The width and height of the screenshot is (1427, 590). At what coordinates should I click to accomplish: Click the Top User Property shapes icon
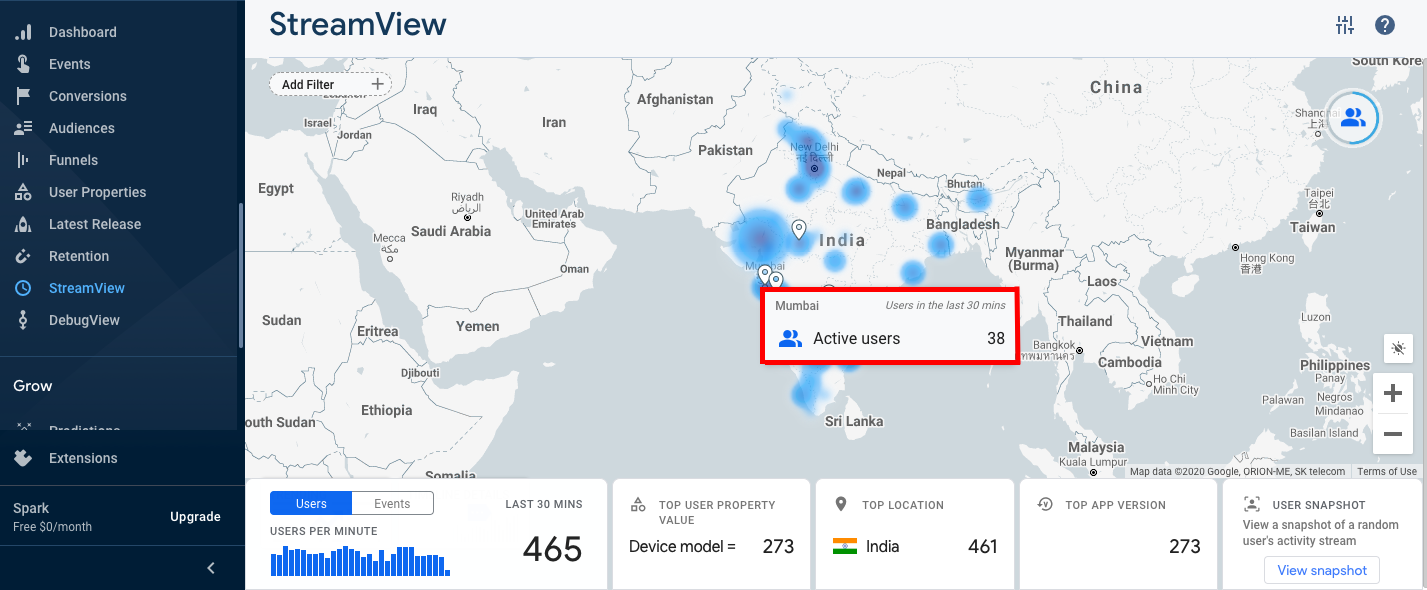(x=638, y=505)
